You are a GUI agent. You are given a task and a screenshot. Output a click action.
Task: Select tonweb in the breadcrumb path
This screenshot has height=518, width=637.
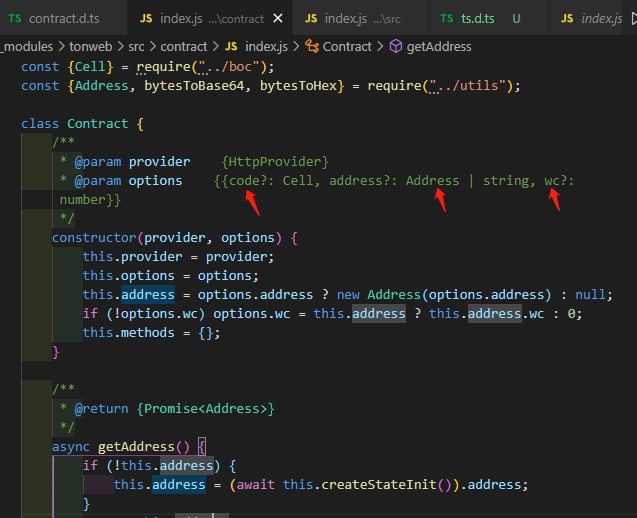(x=91, y=46)
